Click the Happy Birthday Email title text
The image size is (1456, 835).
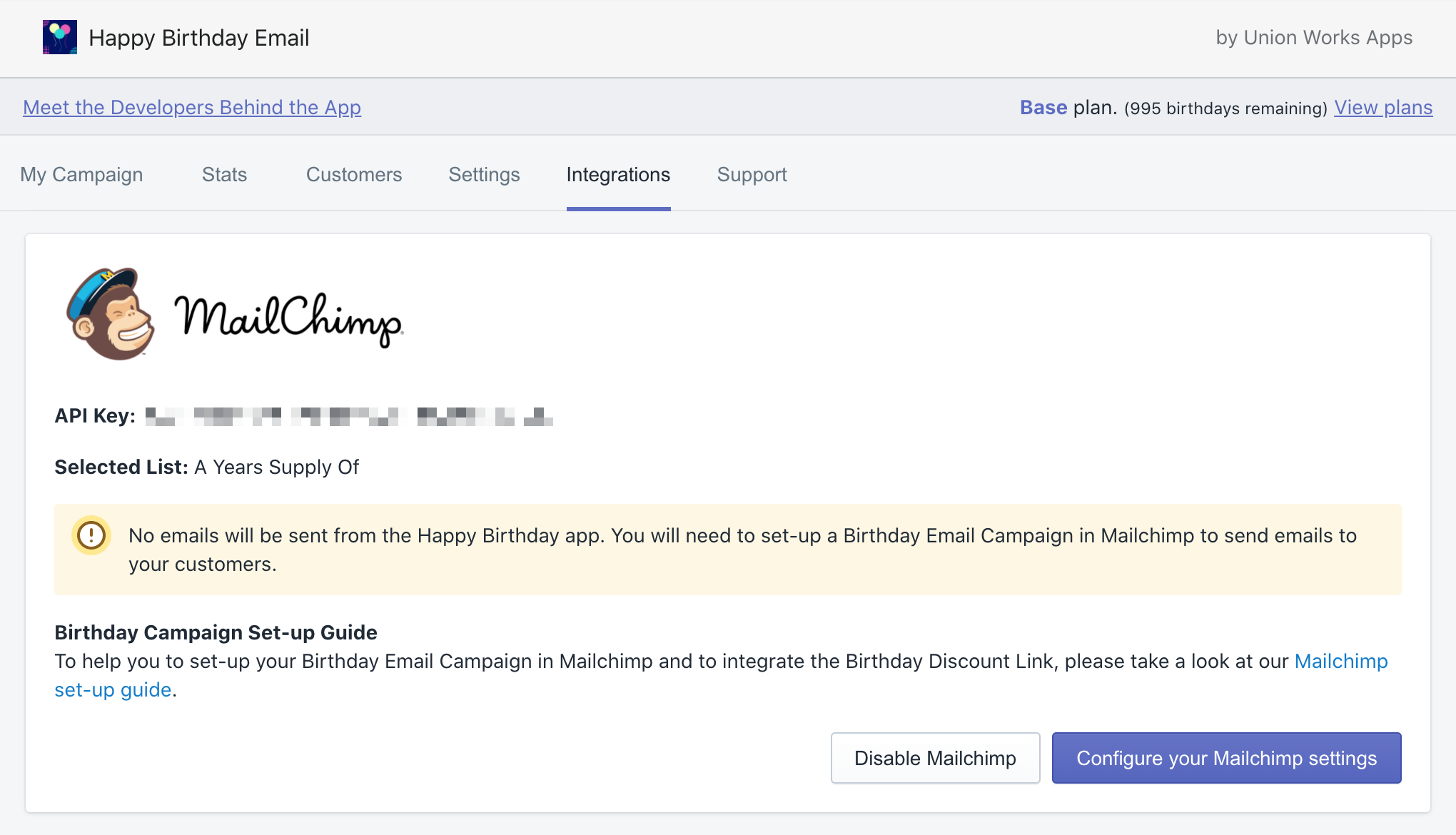(198, 38)
